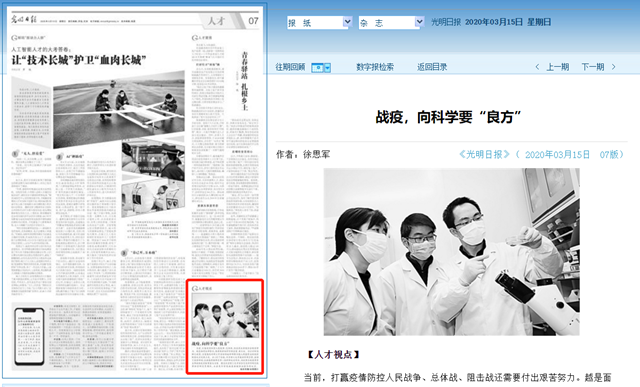This screenshot has height=387, width=640.
Task: Click the right chevron after 下一期
Action: pos(613,67)
